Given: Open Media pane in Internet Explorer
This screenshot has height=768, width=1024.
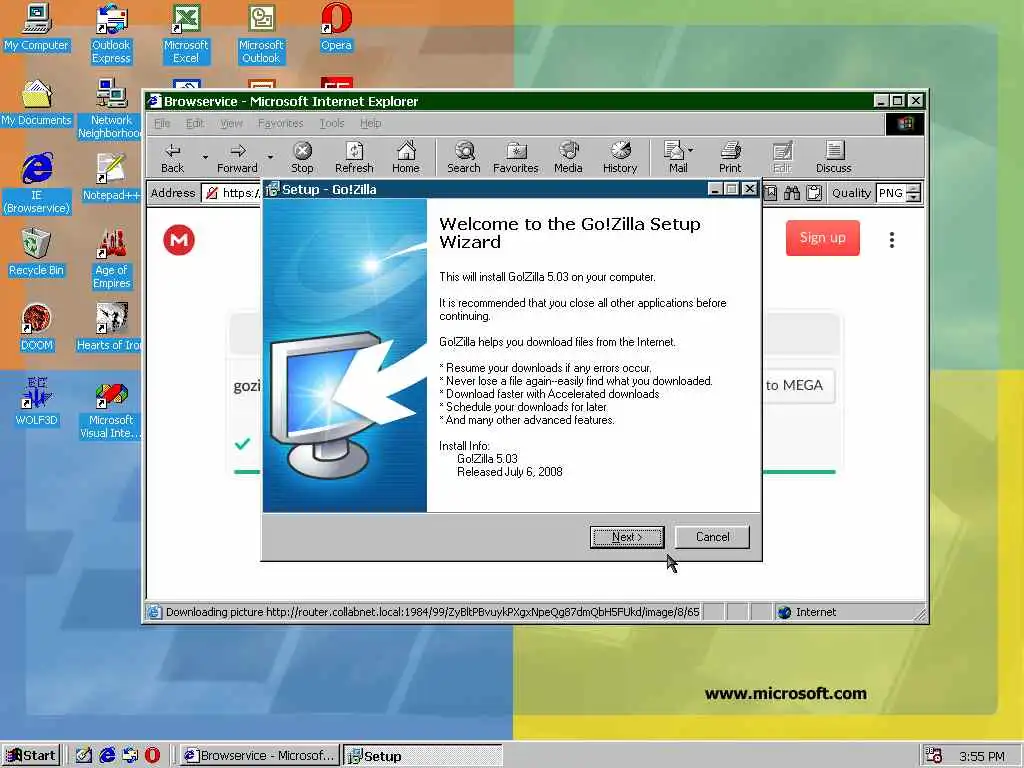Looking at the screenshot, I should point(568,158).
